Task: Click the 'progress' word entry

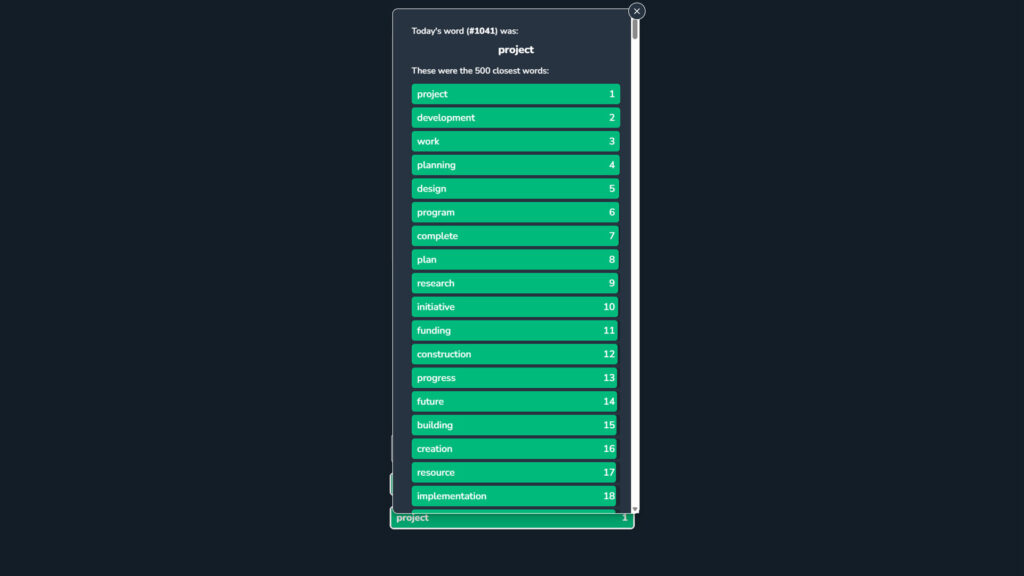Action: (x=515, y=378)
